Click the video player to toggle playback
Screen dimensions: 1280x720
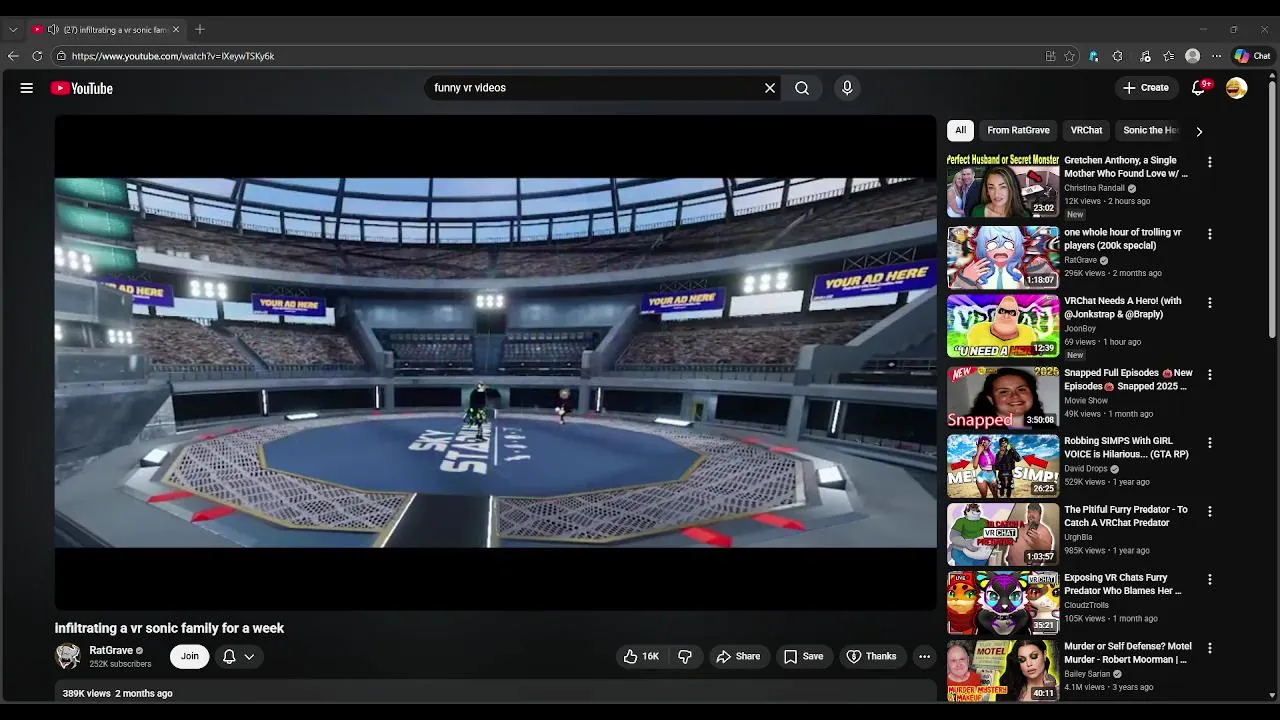pyautogui.click(x=495, y=362)
